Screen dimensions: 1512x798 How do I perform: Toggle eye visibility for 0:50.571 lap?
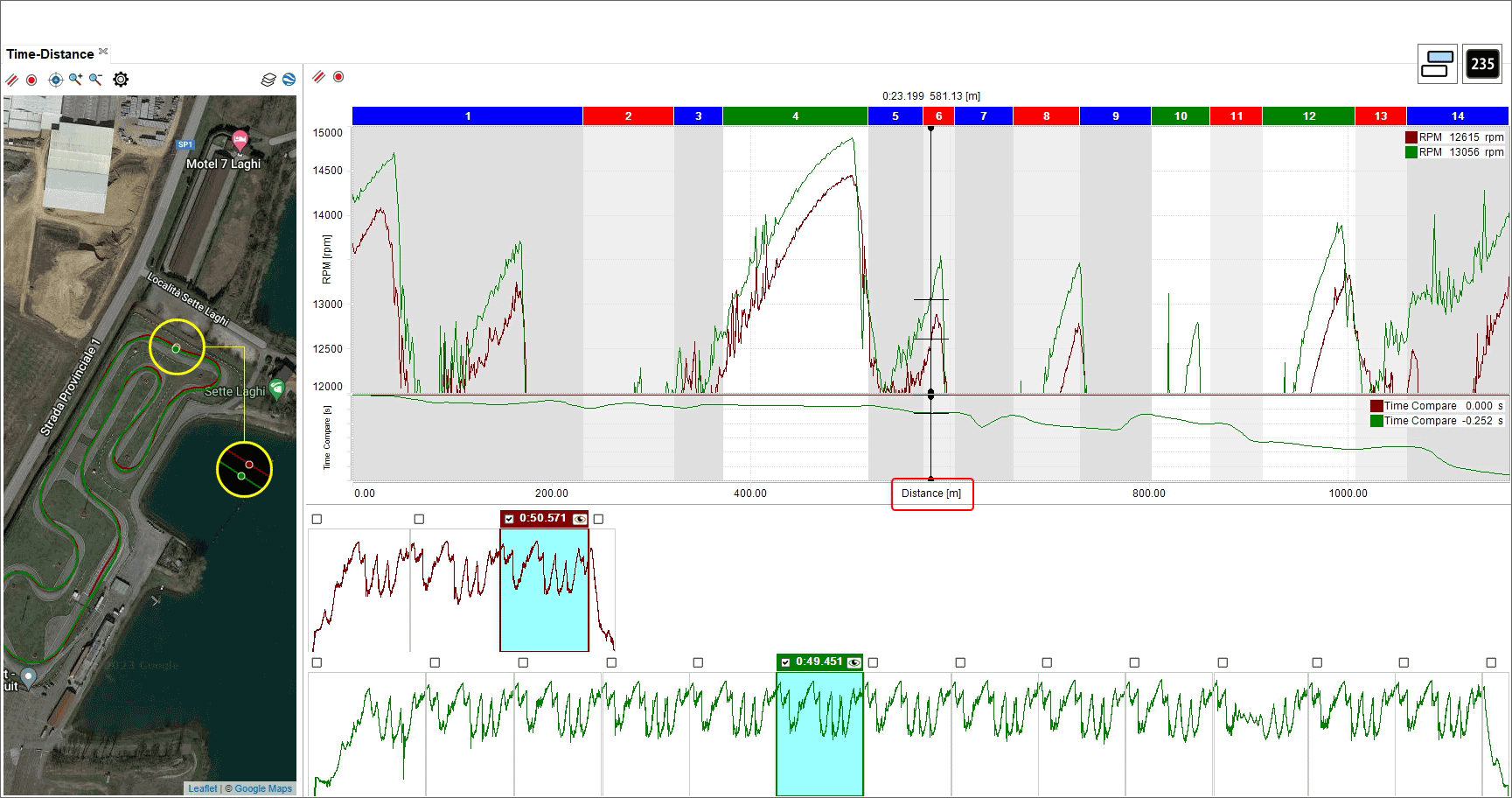click(x=580, y=519)
